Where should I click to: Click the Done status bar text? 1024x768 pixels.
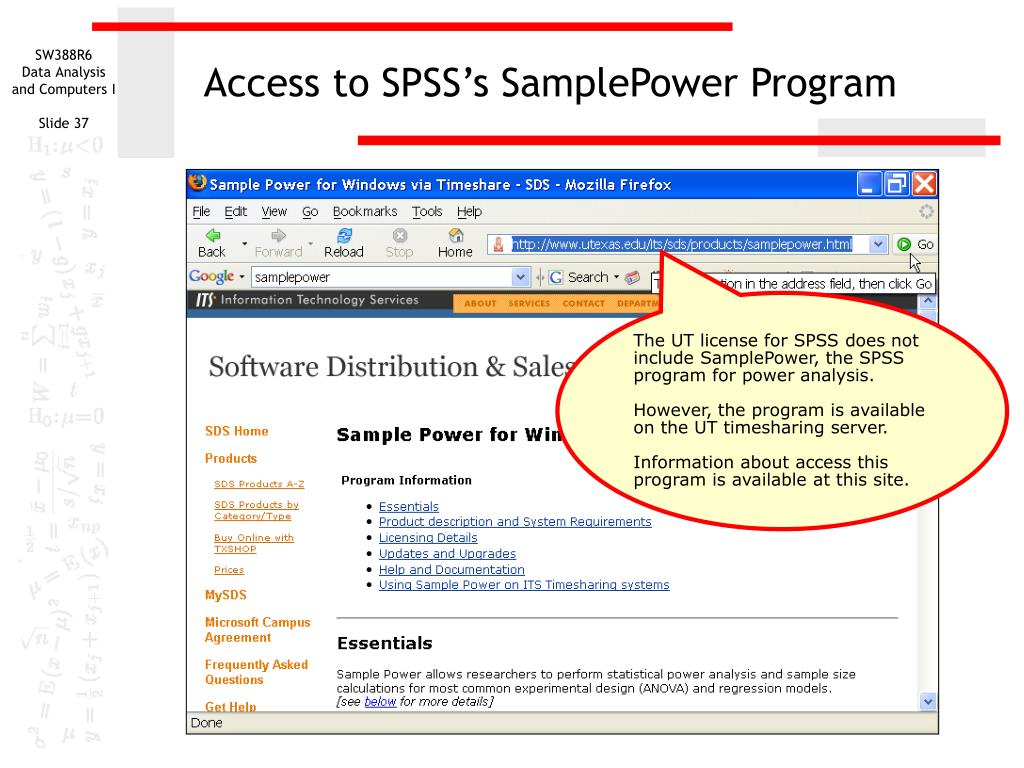click(206, 723)
